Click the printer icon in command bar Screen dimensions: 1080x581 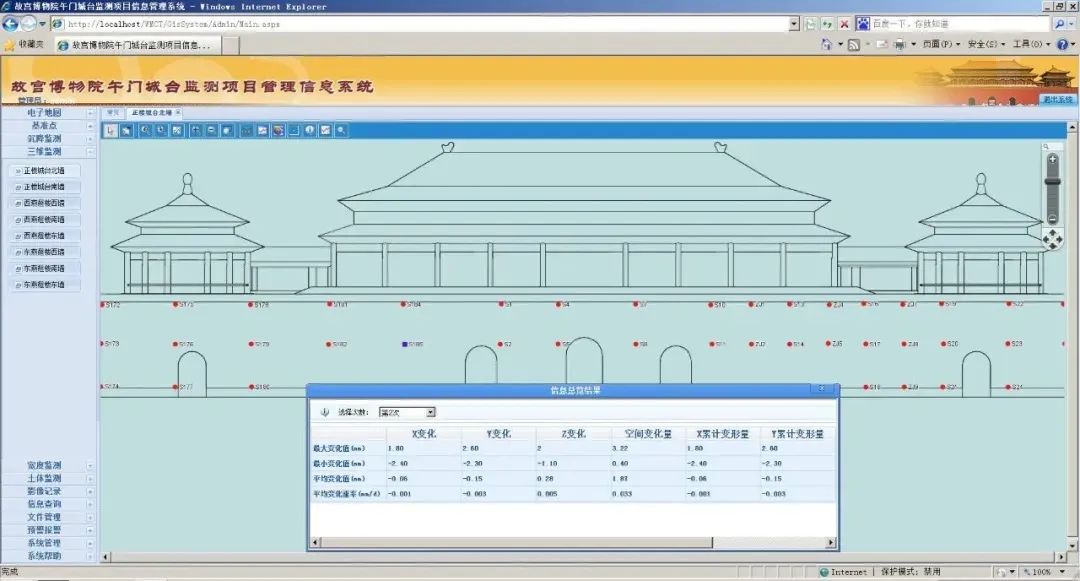pos(900,44)
